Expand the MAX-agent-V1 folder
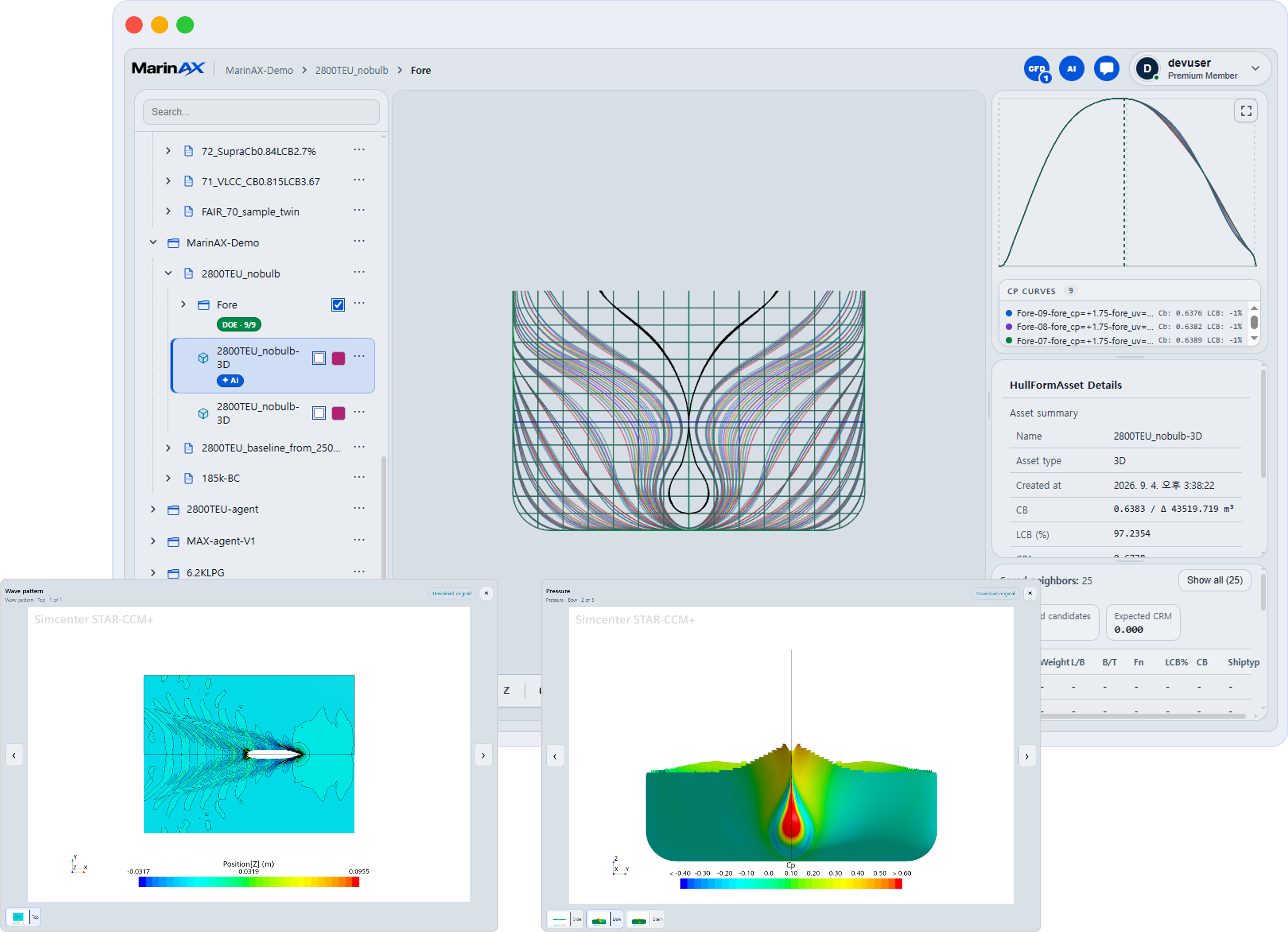The width and height of the screenshot is (1288, 932). [x=153, y=541]
